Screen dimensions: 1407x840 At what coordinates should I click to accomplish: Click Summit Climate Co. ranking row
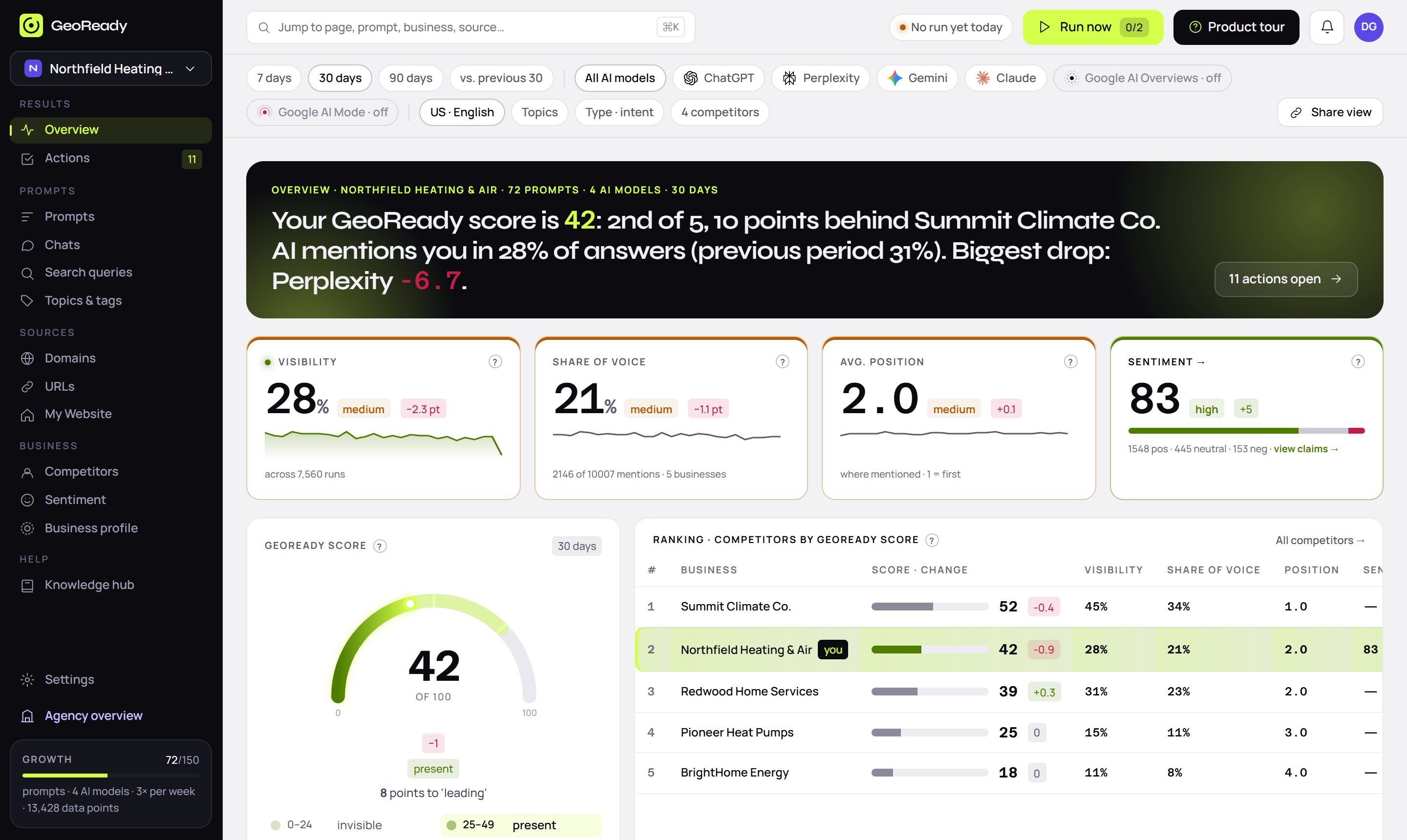point(1008,606)
